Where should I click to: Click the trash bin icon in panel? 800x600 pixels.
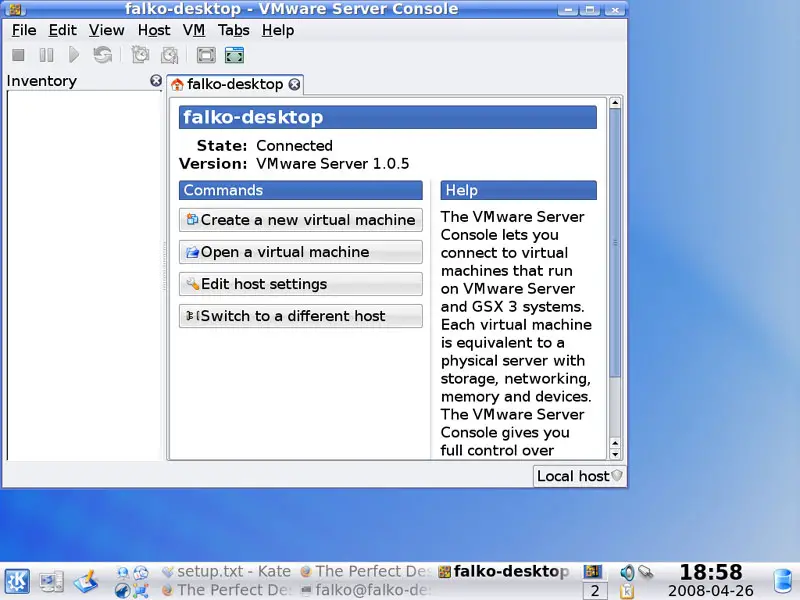(783, 581)
